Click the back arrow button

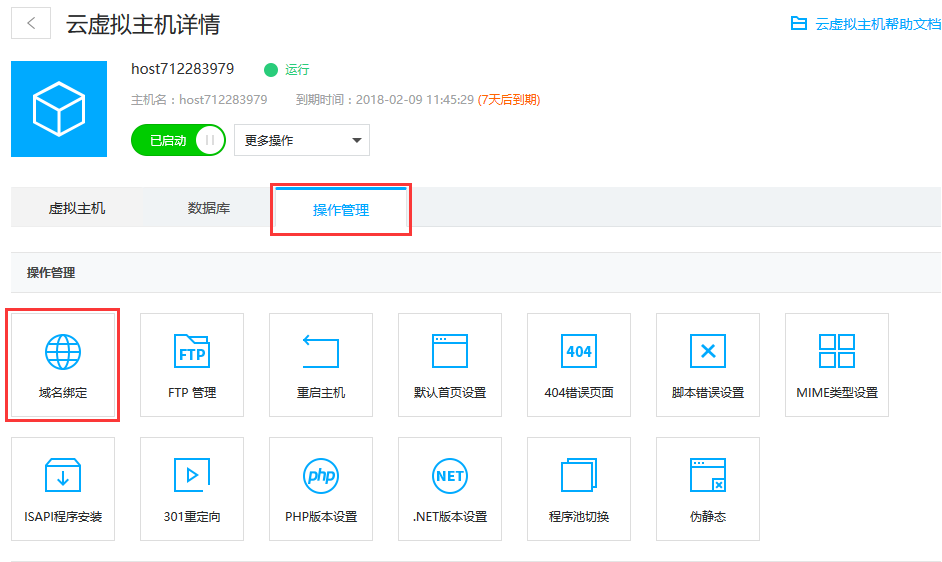pos(31,24)
